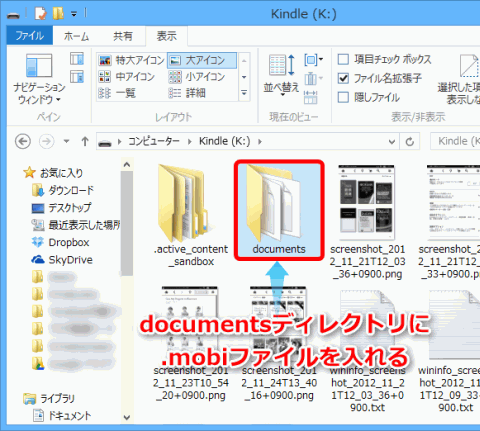Go up one folder level

[85, 141]
